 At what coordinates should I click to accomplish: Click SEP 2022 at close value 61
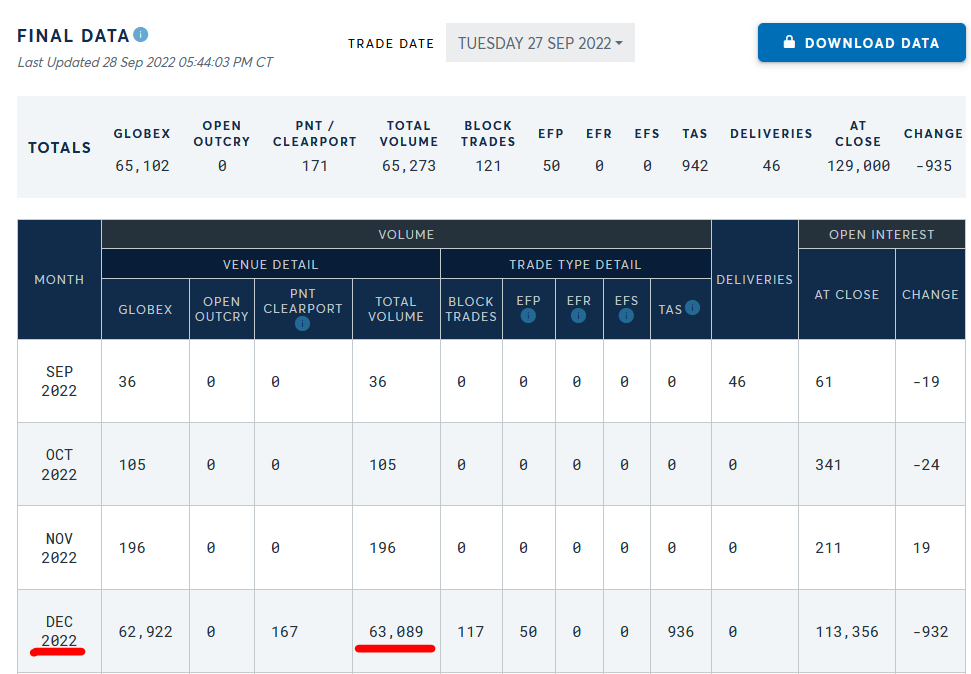click(824, 382)
